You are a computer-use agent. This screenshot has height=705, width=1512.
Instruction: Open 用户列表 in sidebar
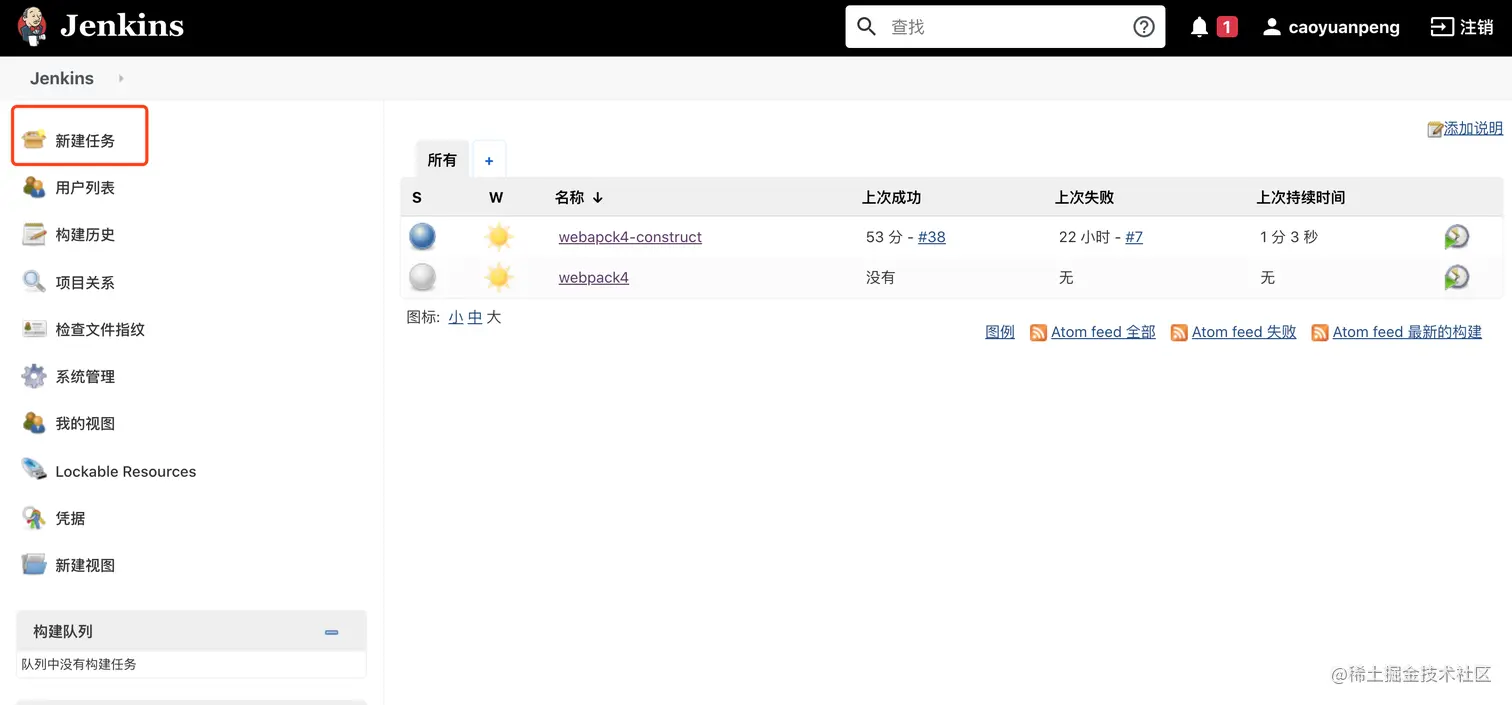[85, 188]
